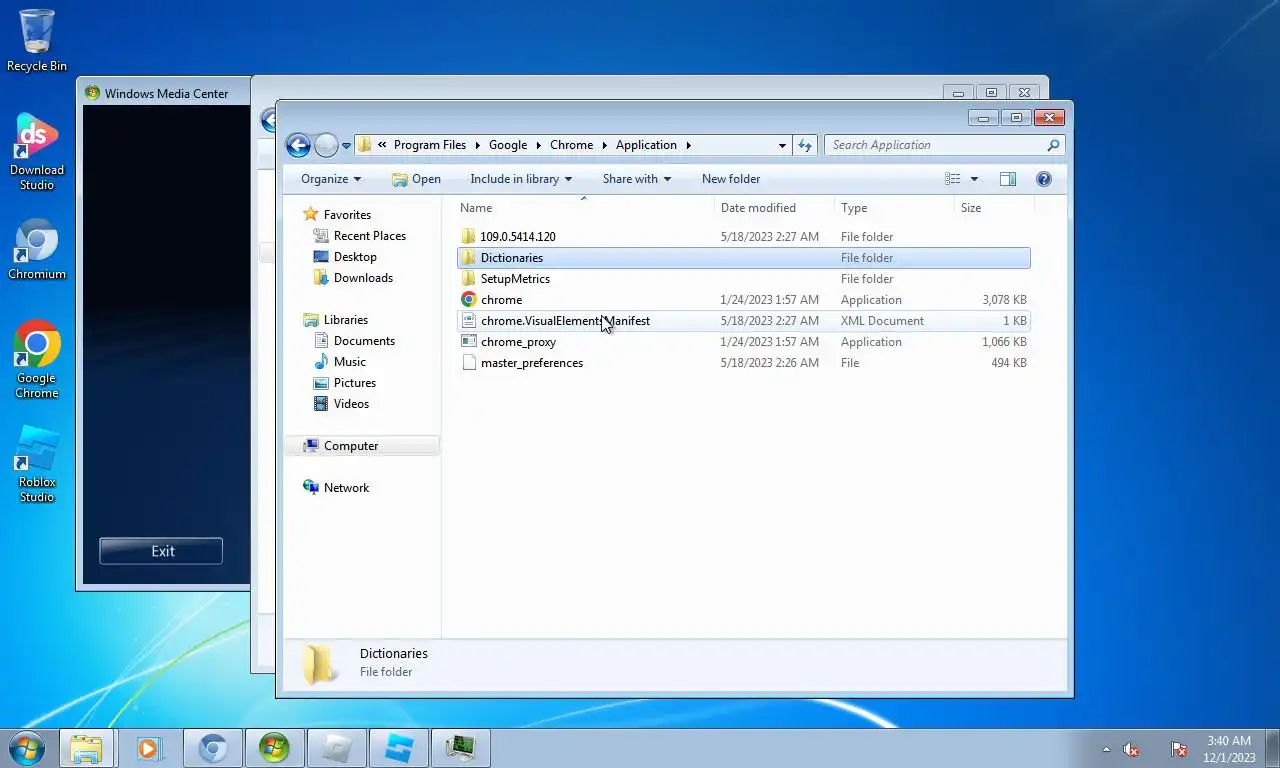Launch Google Chrome desktop shortcut

[x=37, y=360]
